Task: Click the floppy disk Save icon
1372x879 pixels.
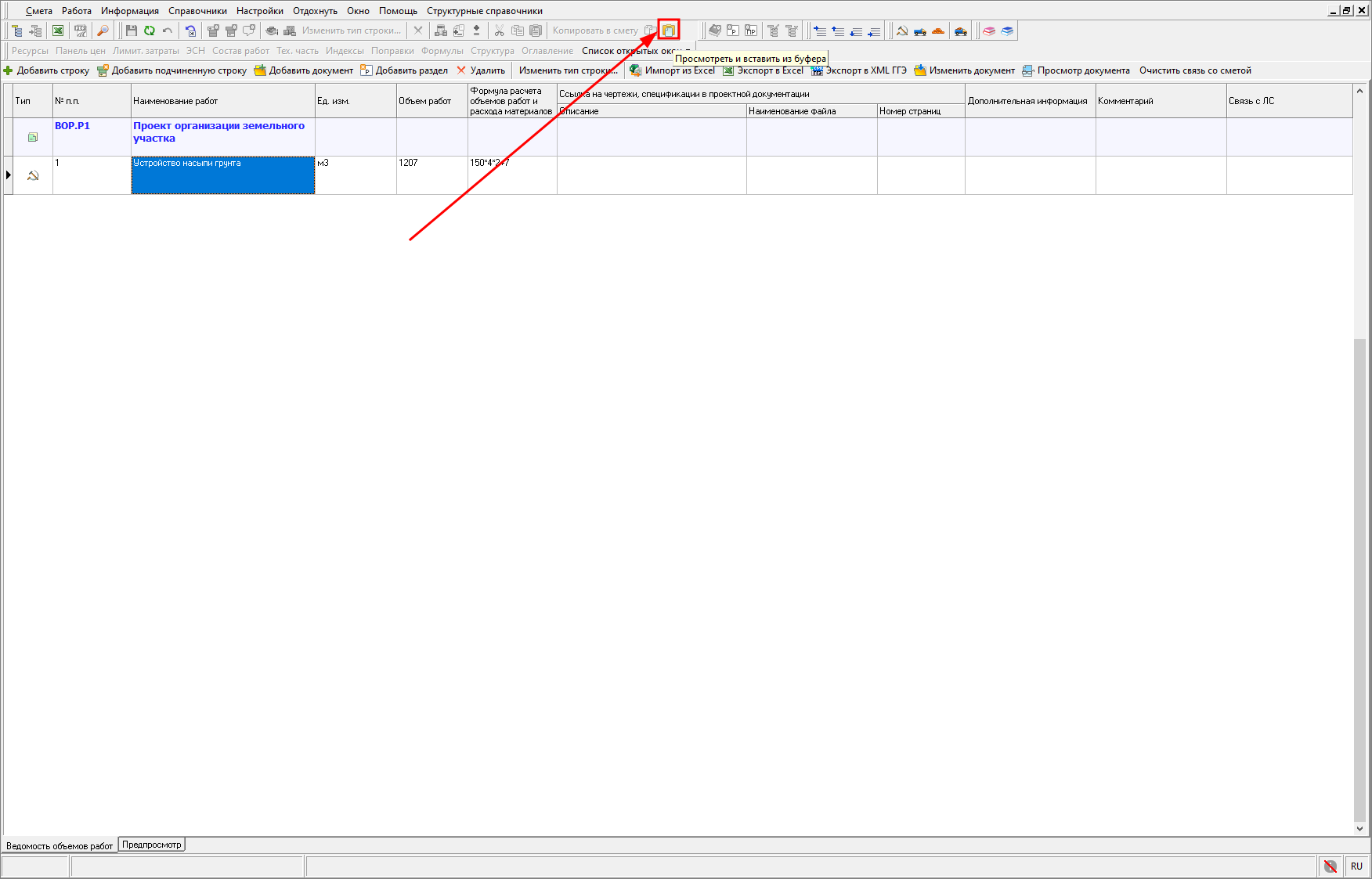Action: pyautogui.click(x=132, y=31)
